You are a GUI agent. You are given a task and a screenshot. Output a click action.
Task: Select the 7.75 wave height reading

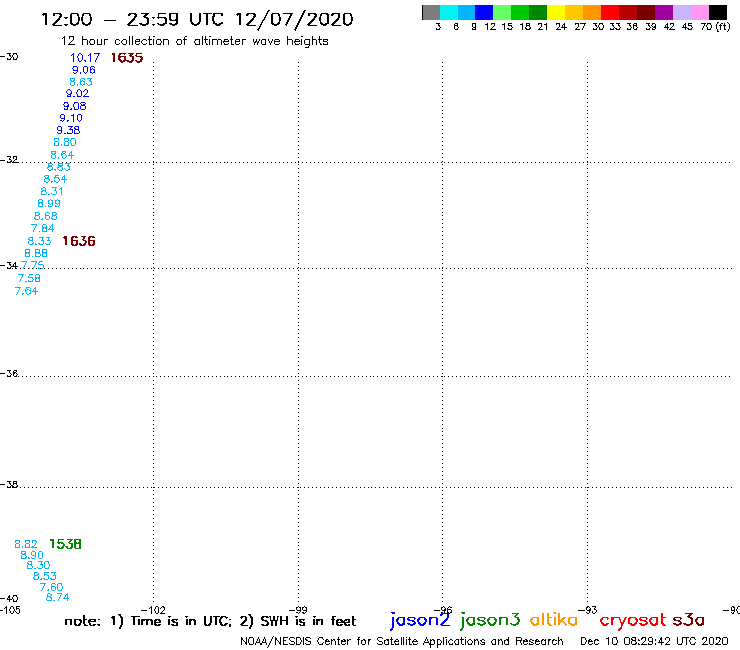tap(33, 265)
